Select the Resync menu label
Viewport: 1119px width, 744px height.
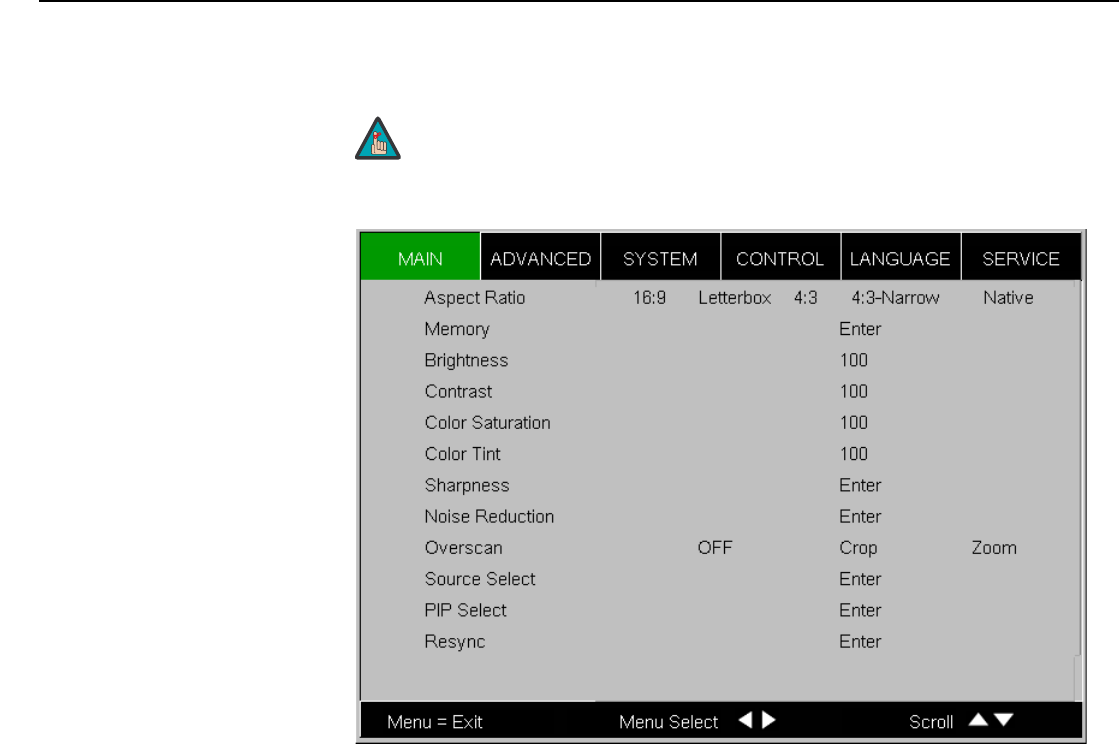tap(455, 642)
